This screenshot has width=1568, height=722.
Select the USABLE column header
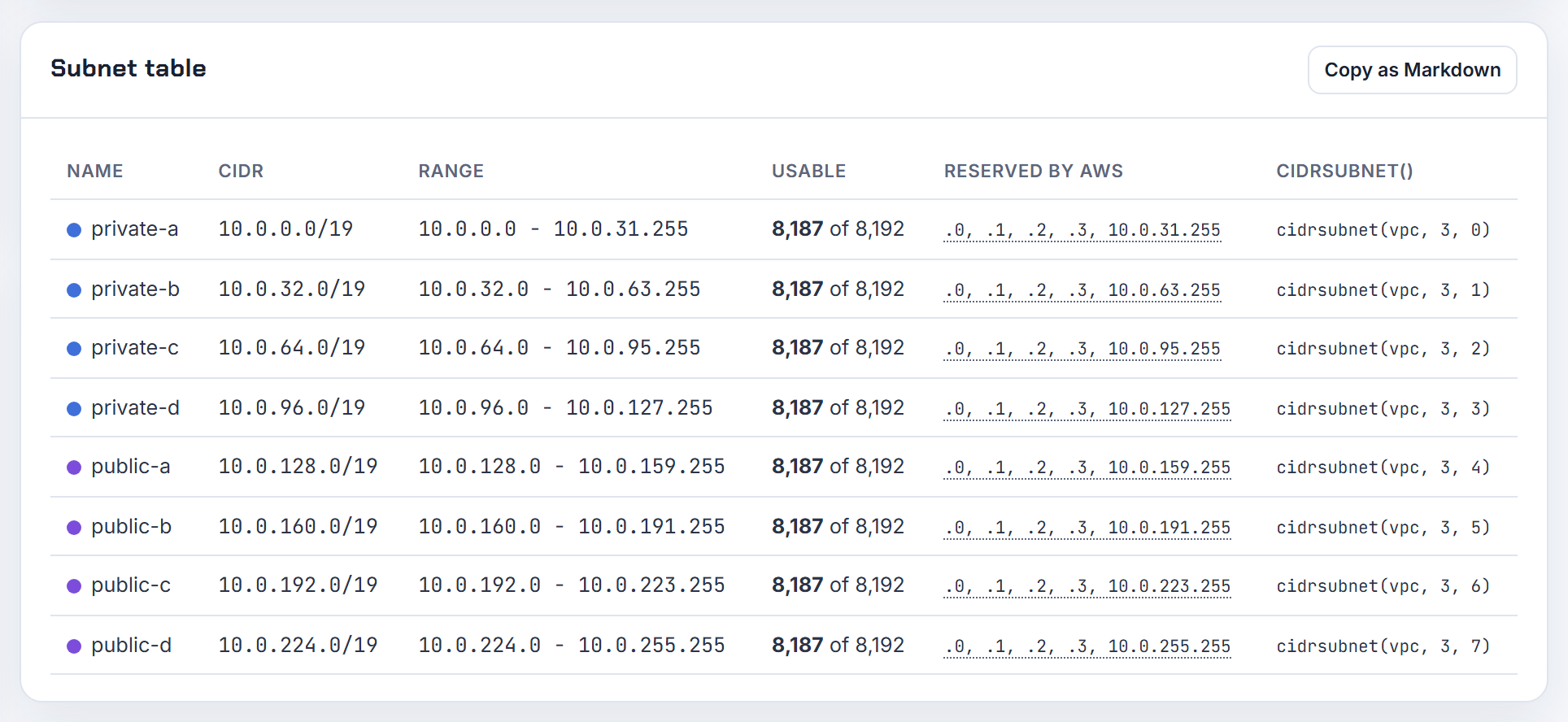coord(808,171)
